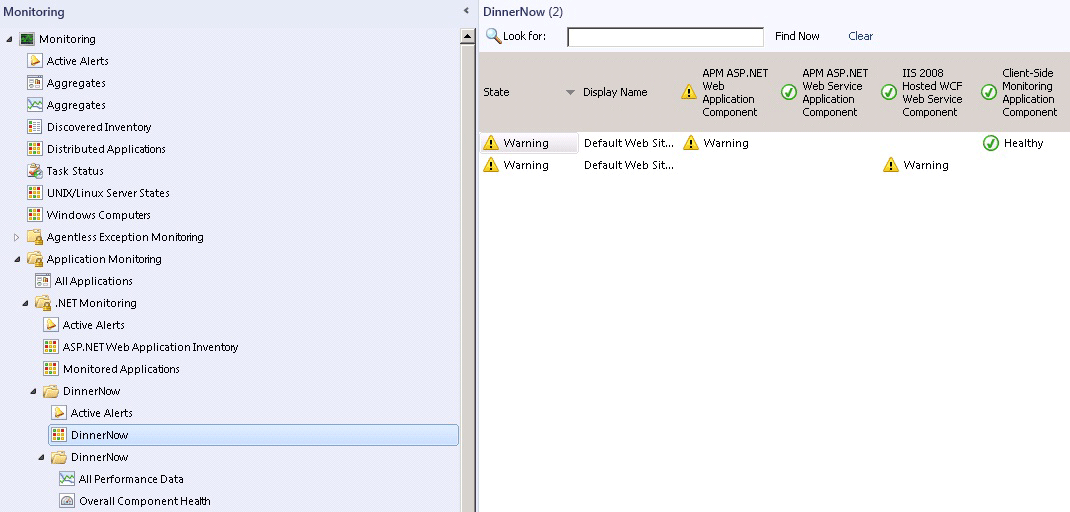
Task: Collapse the outer DinnerNow folder
Action: click(x=33, y=391)
